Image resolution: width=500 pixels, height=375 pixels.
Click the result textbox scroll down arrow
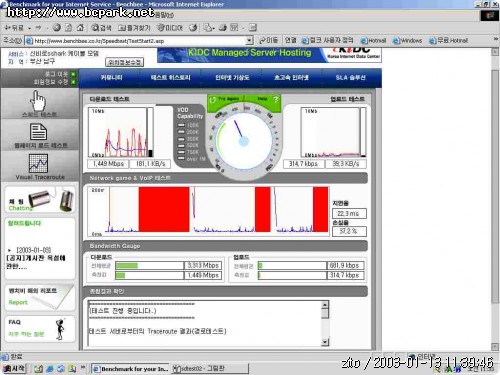[x=325, y=342]
